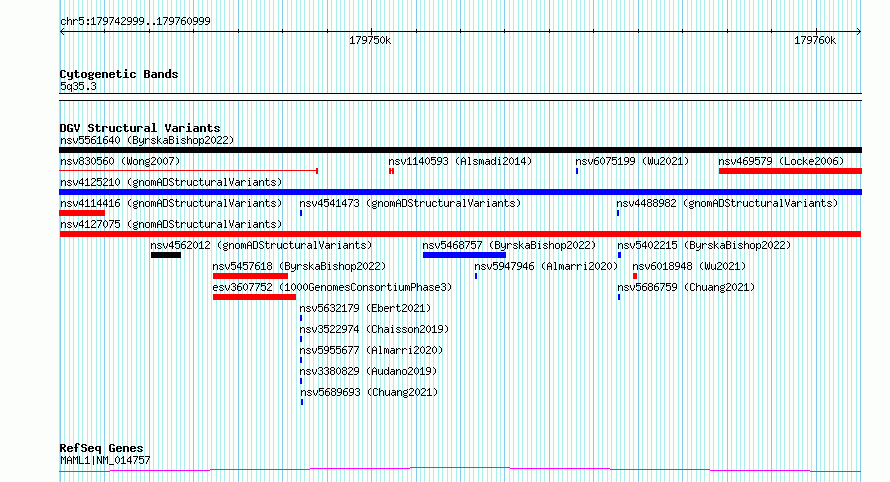Click blue marker under nsv4488982
The image size is (890, 482).
tap(618, 213)
